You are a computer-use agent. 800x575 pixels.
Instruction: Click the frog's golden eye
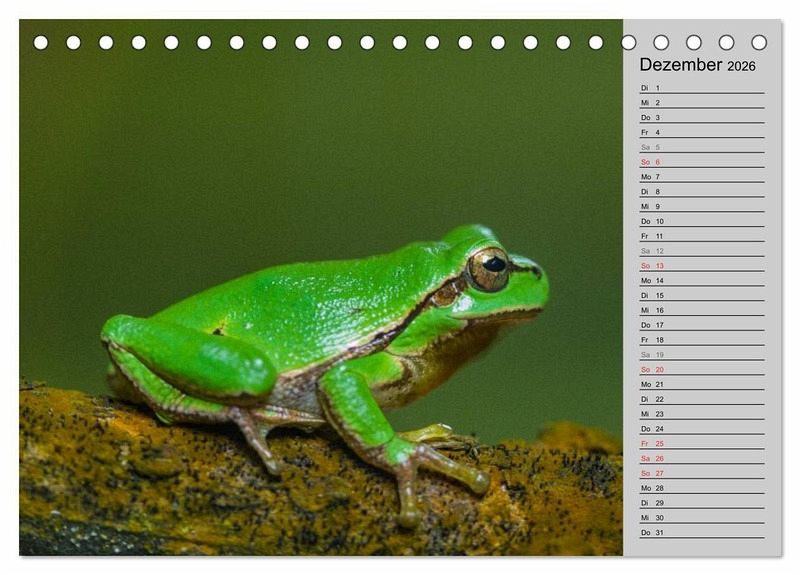pos(488,268)
